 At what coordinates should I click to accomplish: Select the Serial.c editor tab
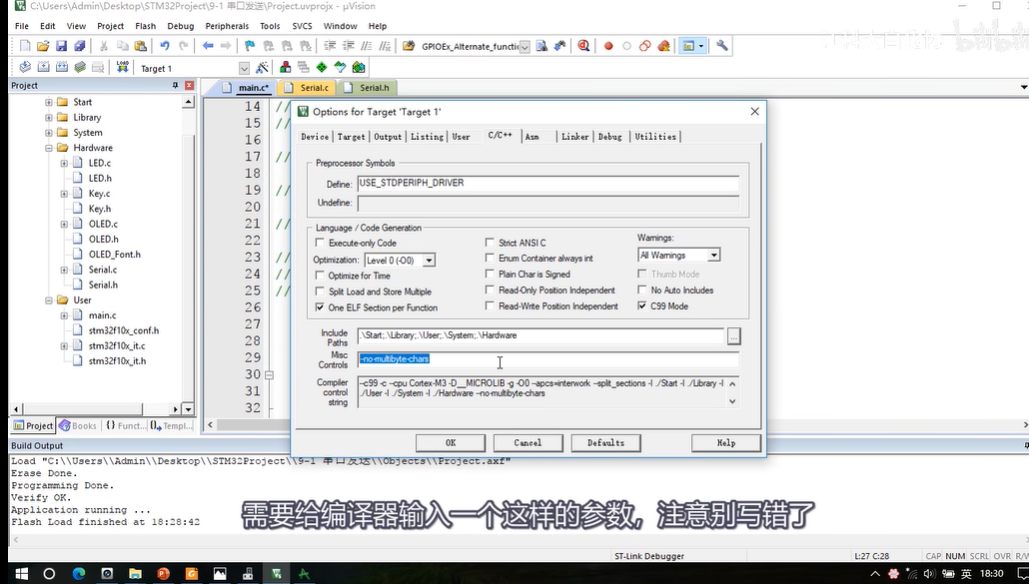coord(306,87)
